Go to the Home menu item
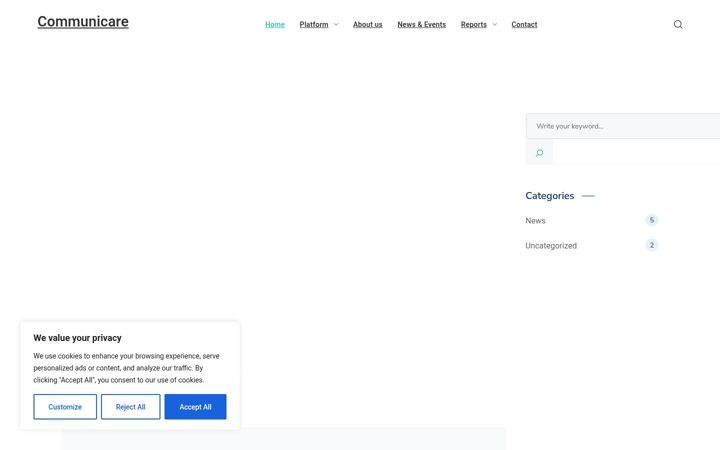 pos(275,24)
